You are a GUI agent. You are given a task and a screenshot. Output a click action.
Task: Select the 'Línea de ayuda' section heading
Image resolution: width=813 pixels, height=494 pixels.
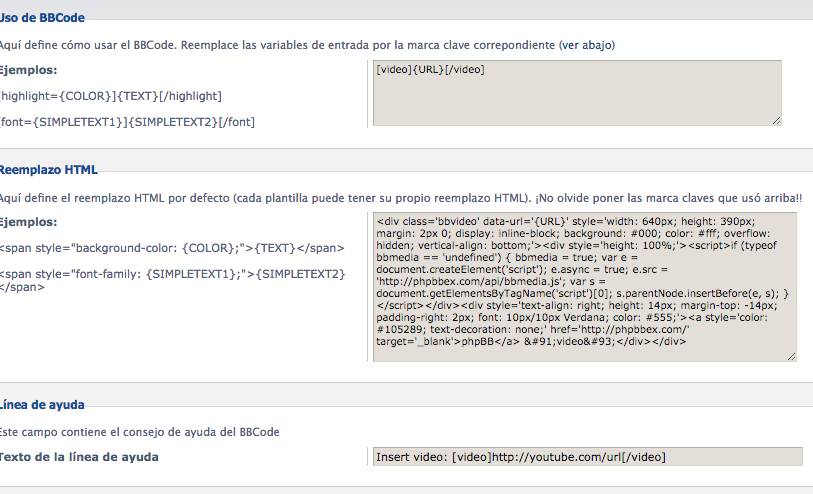click(x=42, y=405)
